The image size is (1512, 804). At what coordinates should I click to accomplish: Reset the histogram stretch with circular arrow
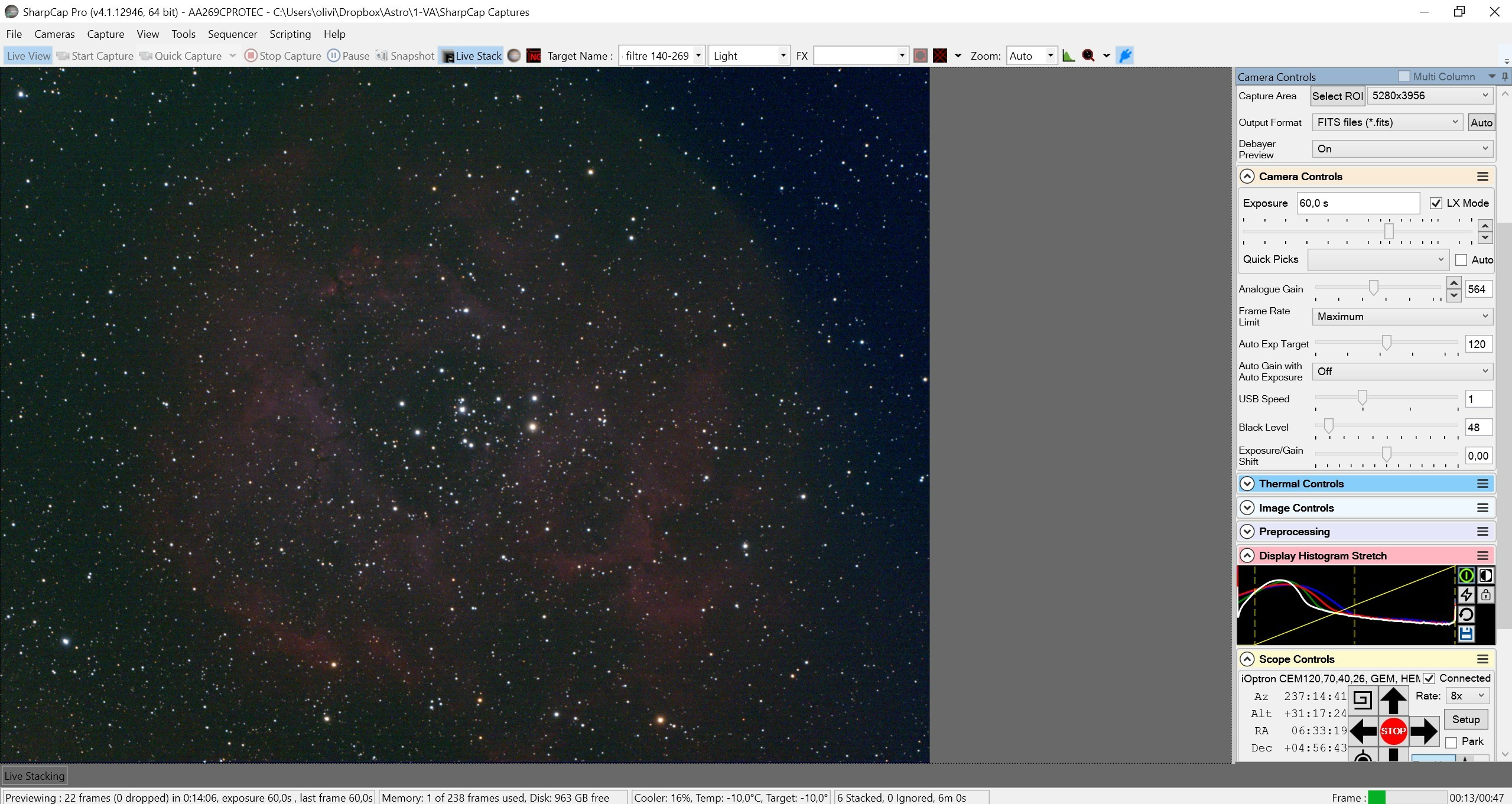[x=1466, y=614]
